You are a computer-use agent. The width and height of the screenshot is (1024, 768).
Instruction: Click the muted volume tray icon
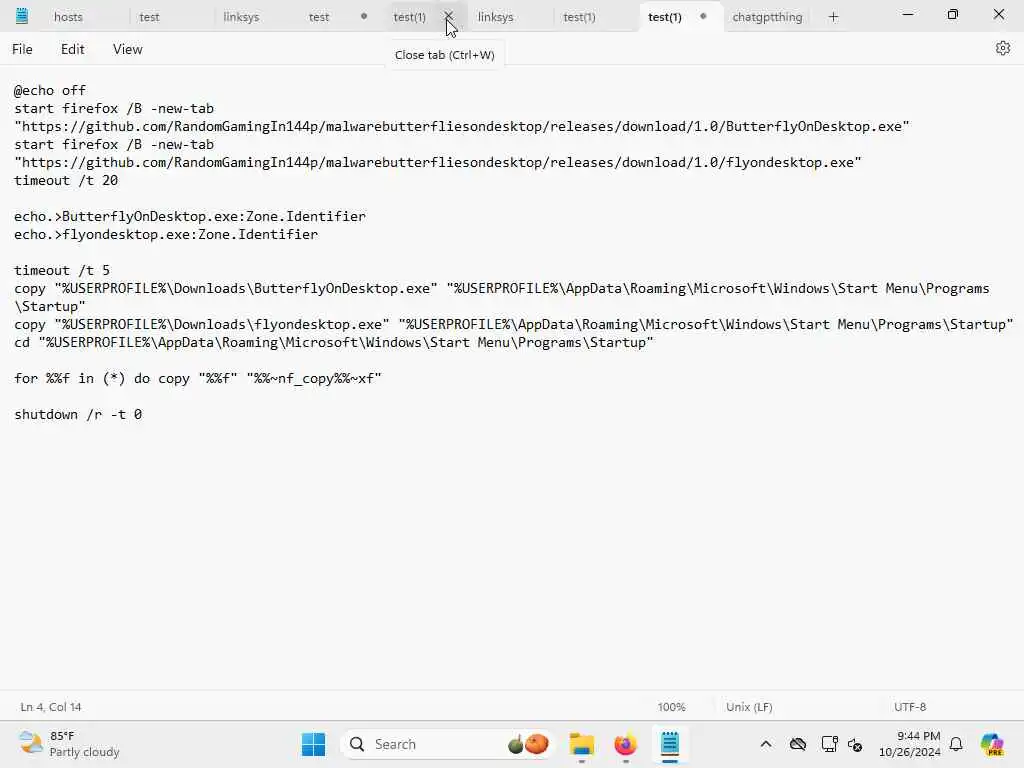point(855,744)
